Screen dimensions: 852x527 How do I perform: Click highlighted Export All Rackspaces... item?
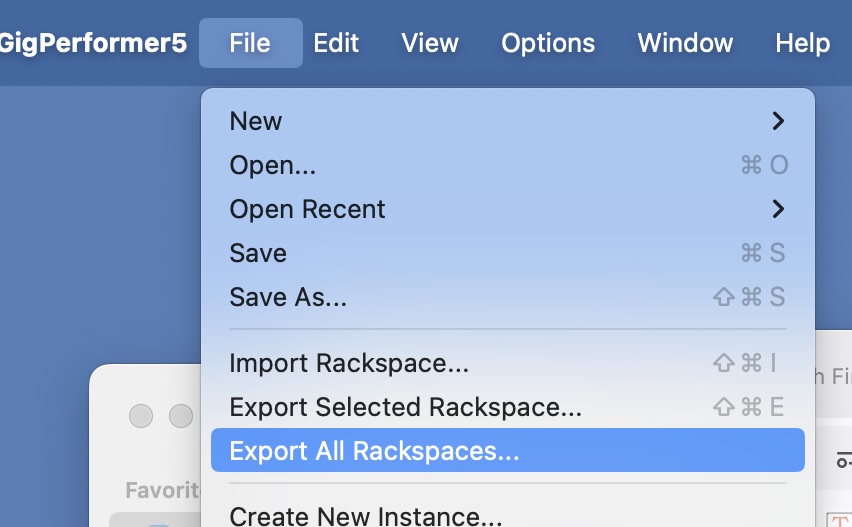508,450
